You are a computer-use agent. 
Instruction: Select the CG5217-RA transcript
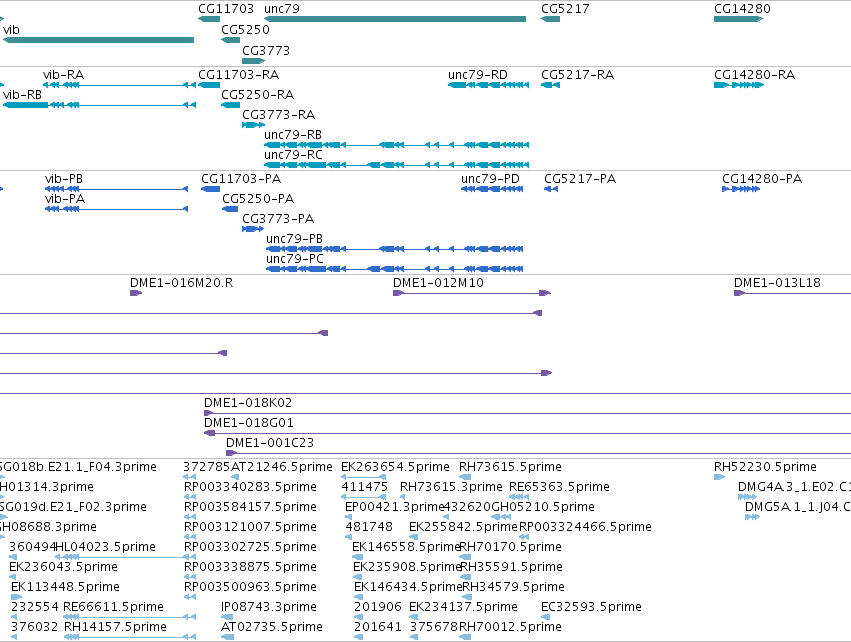pos(550,85)
